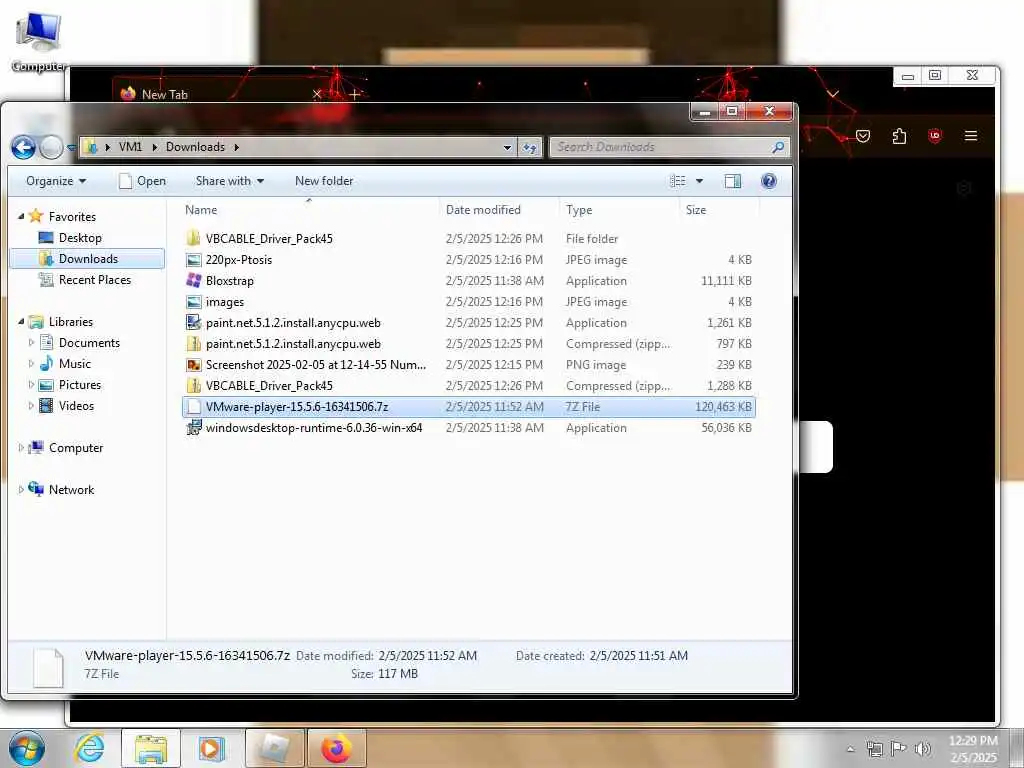Show hidden tray icons arrow

(850, 749)
